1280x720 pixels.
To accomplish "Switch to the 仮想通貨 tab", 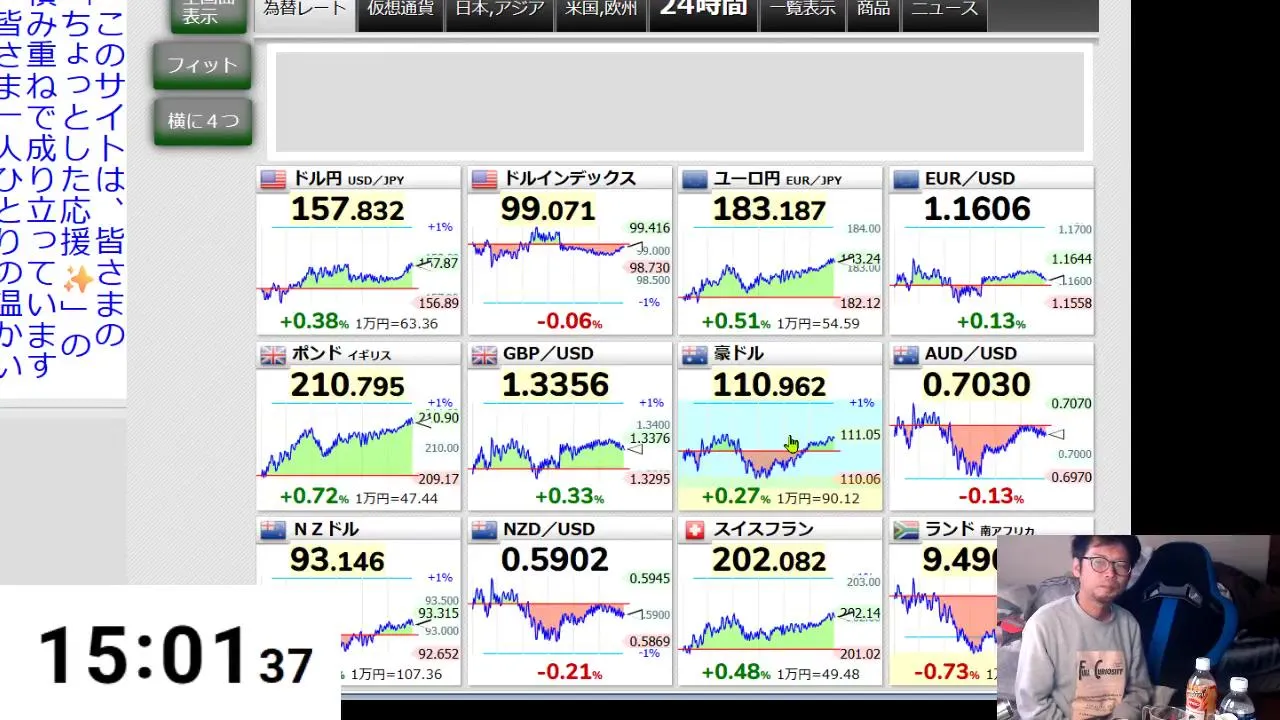I will (400, 12).
